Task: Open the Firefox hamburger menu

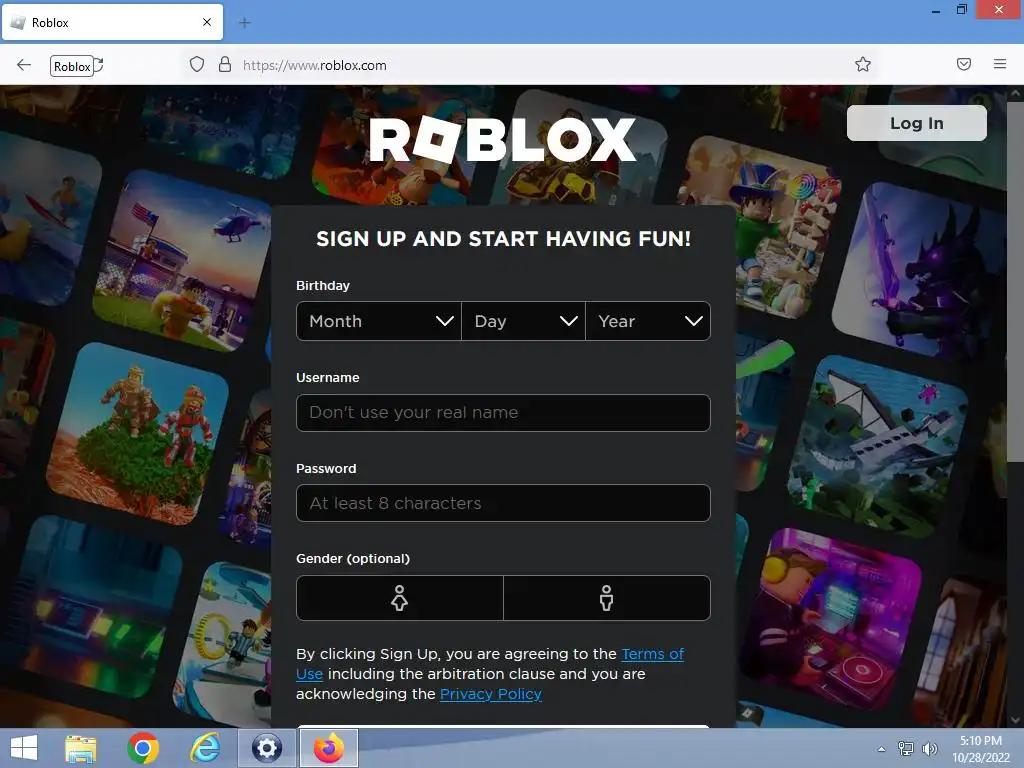Action: tap(1000, 64)
